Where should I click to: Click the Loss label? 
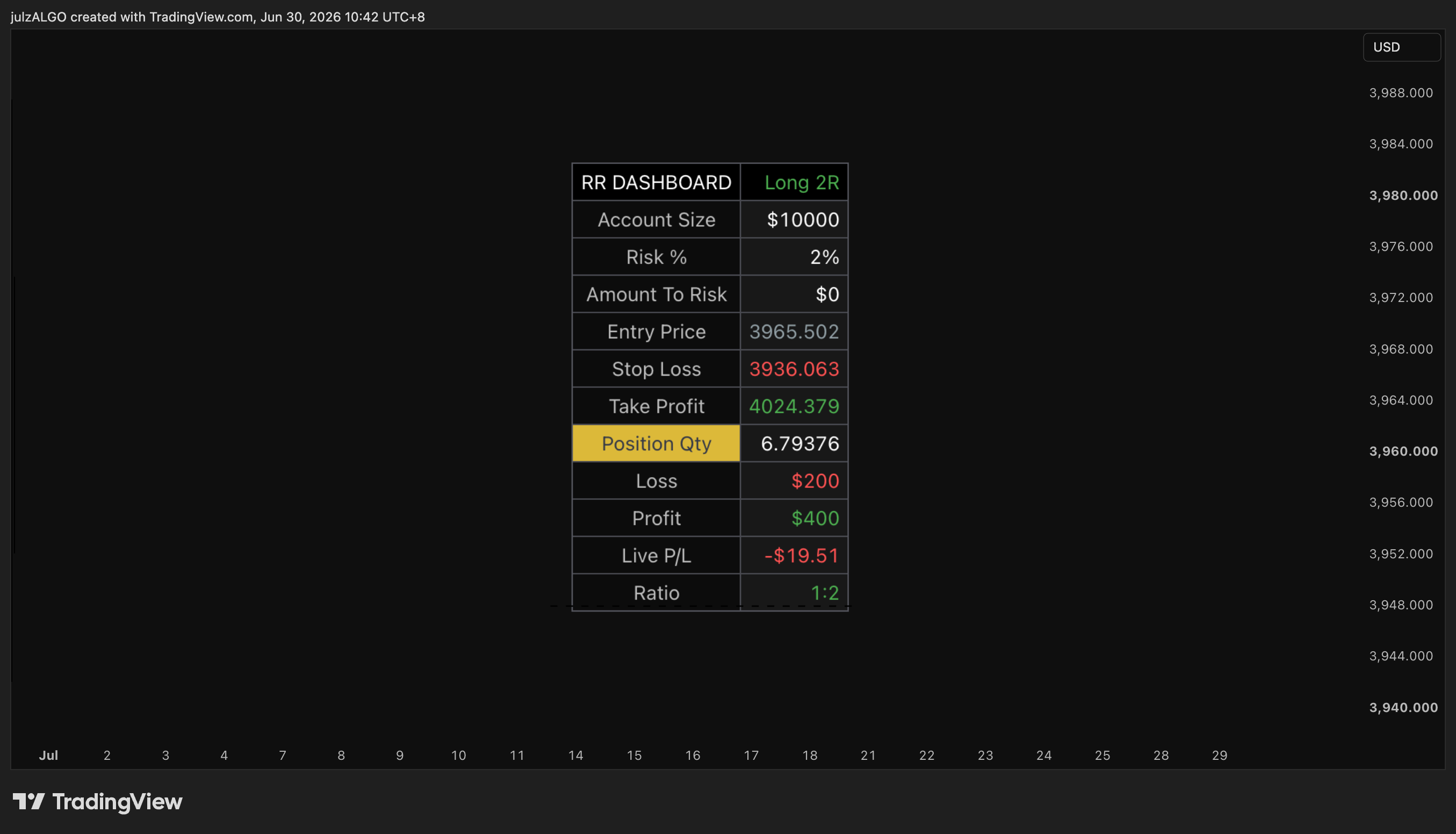point(656,480)
